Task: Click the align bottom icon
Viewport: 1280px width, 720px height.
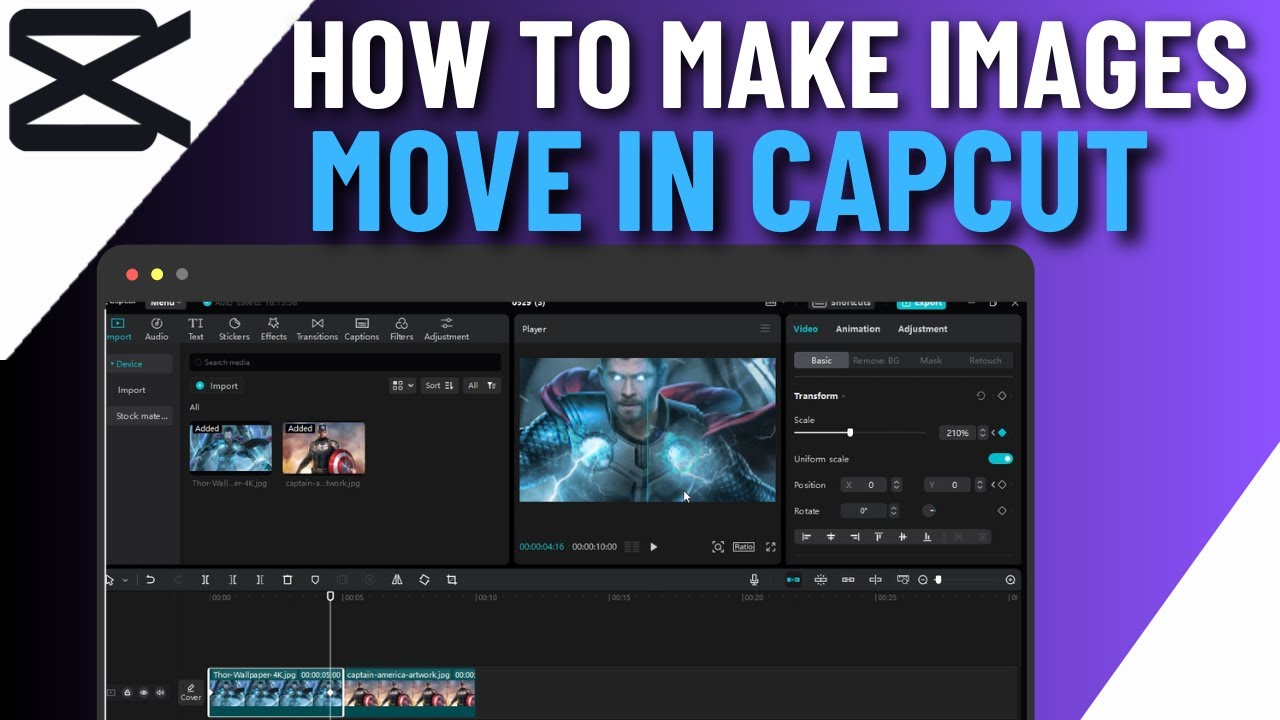Action: [927, 537]
